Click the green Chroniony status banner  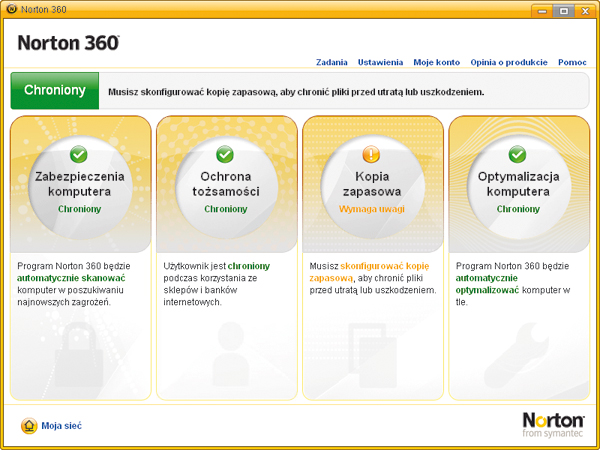click(55, 91)
